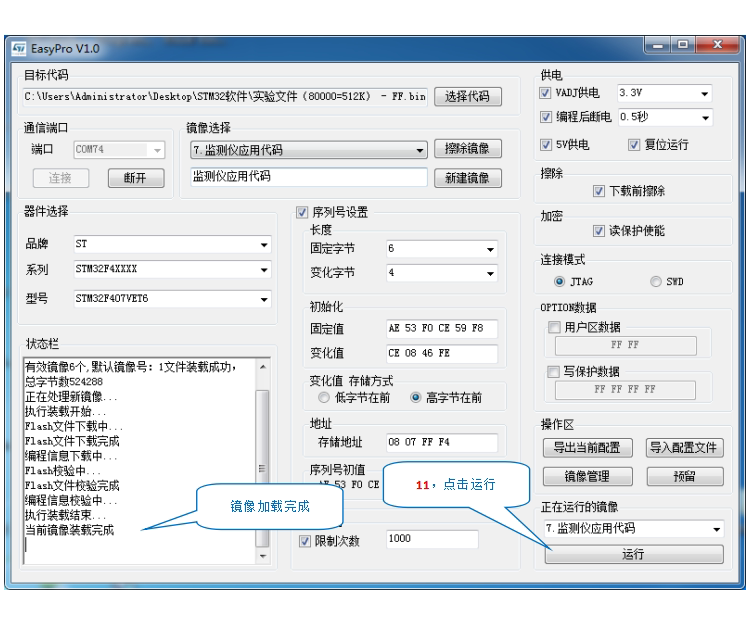Click the 限制次数 value field 1000
This screenshot has height=630, width=750.
(432, 539)
